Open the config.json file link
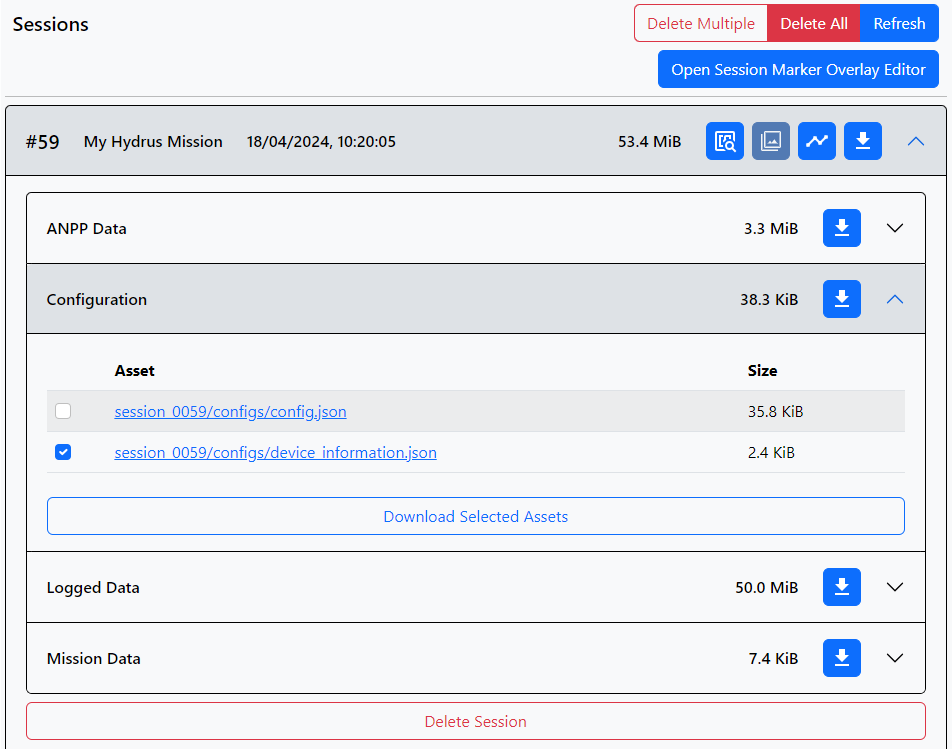 tap(230, 411)
